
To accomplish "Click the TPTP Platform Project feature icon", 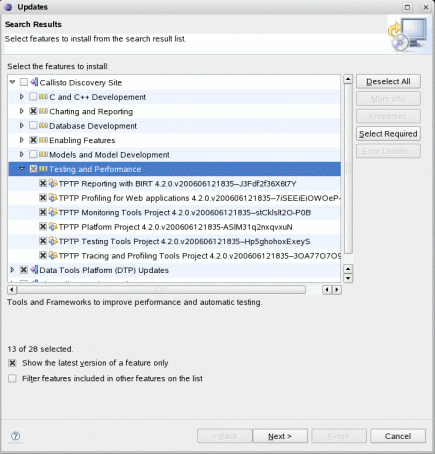I will click(x=53, y=227).
